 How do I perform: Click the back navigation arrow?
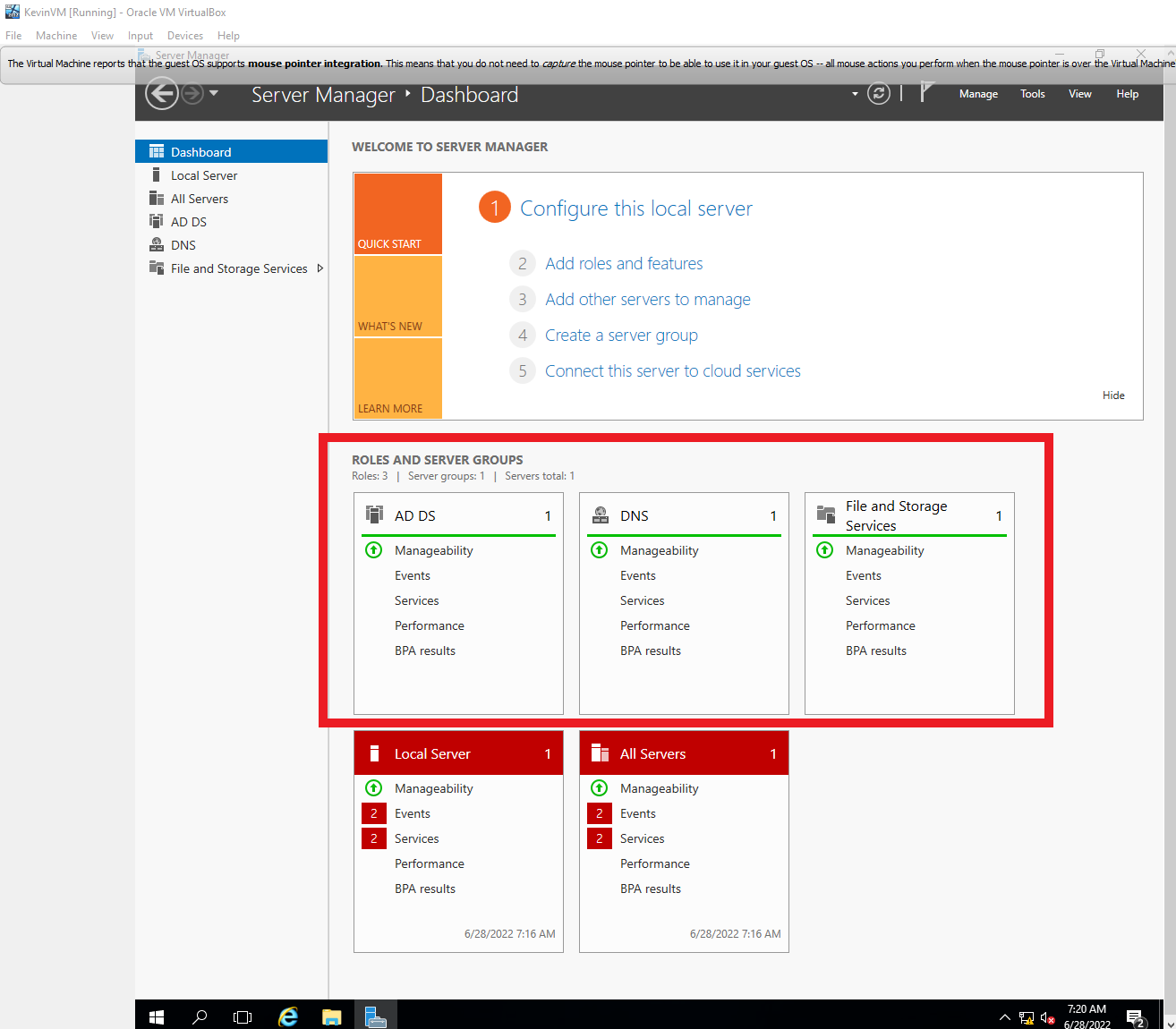click(x=161, y=93)
